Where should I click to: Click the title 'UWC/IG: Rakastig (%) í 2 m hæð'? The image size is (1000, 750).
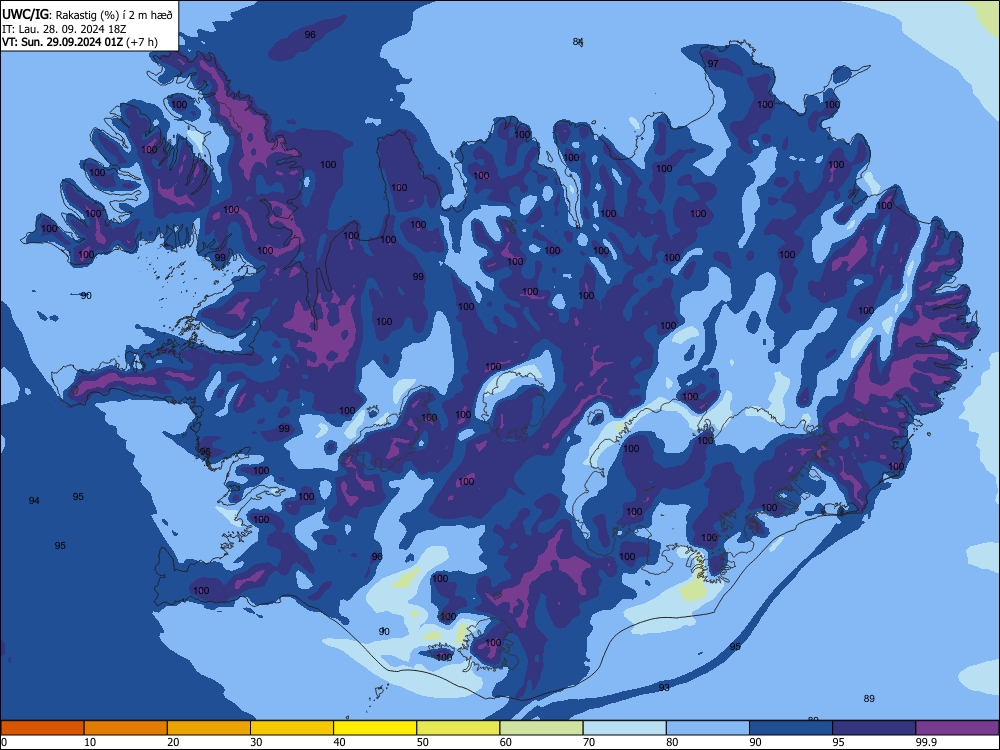[87, 15]
